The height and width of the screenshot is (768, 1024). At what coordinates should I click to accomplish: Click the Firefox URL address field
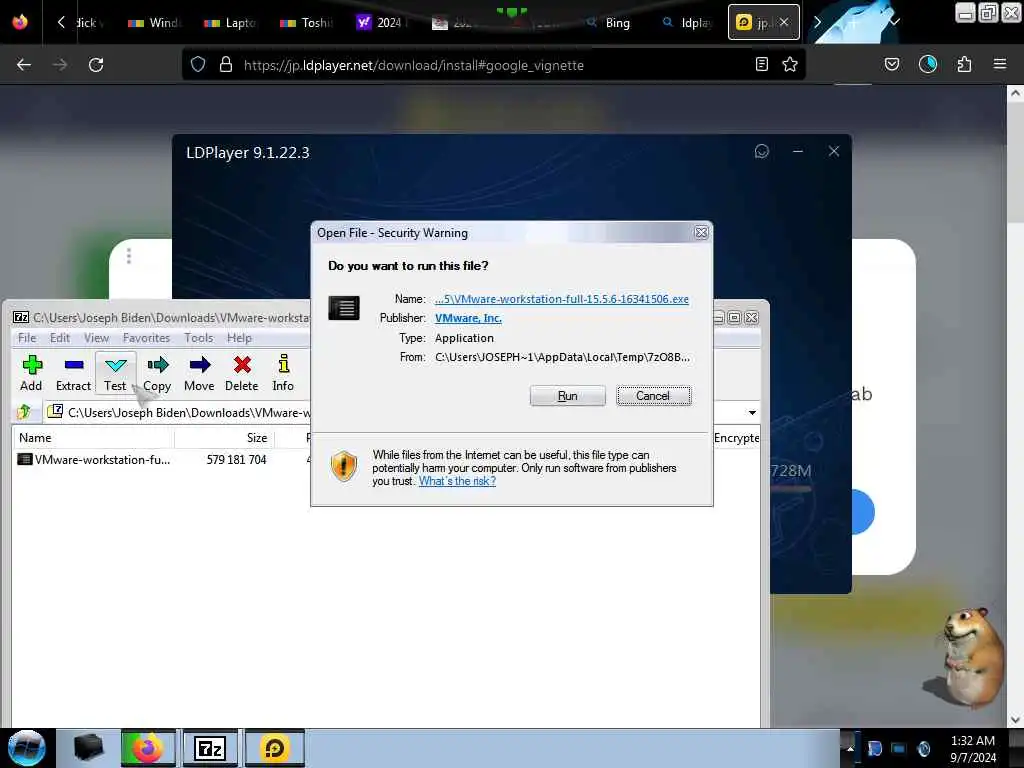pos(493,65)
